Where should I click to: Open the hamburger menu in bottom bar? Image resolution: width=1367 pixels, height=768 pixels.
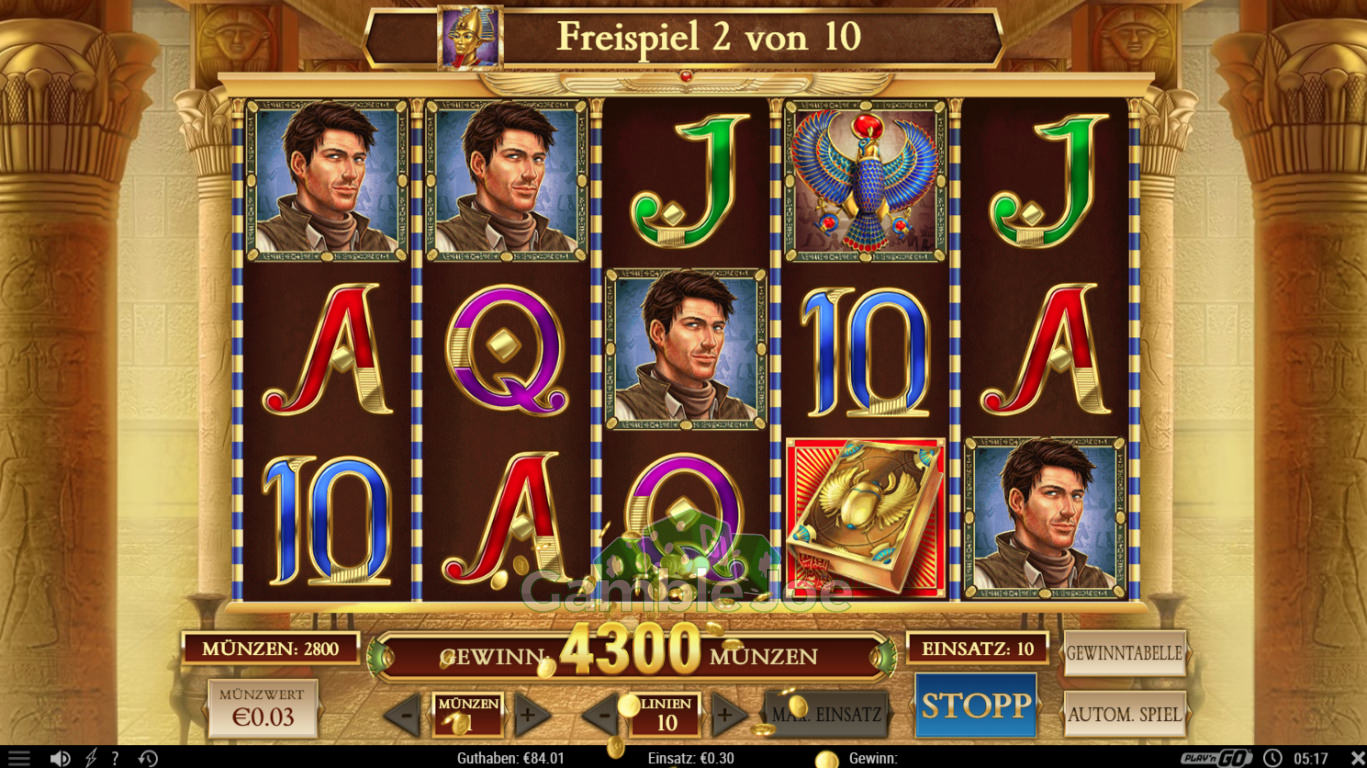(19, 758)
